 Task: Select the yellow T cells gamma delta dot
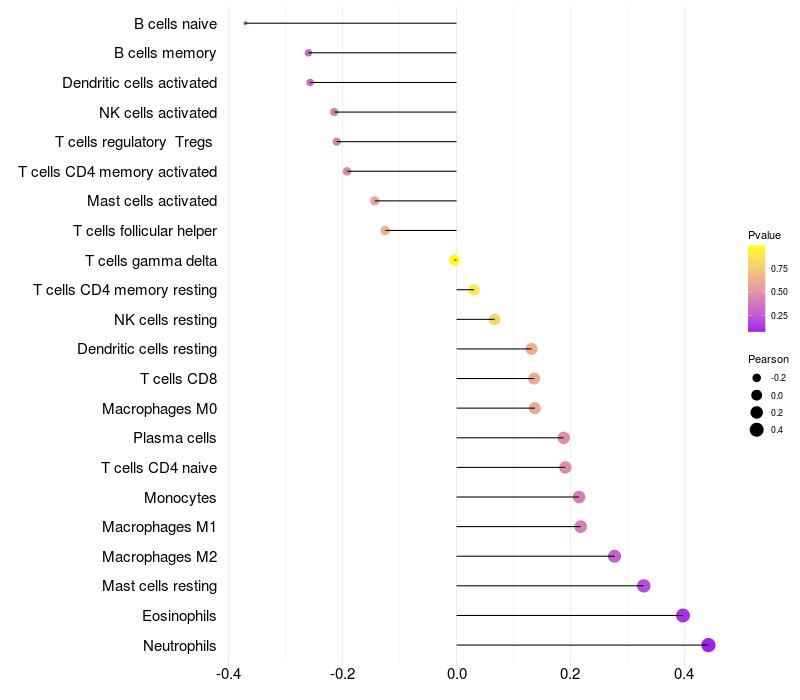(x=455, y=260)
